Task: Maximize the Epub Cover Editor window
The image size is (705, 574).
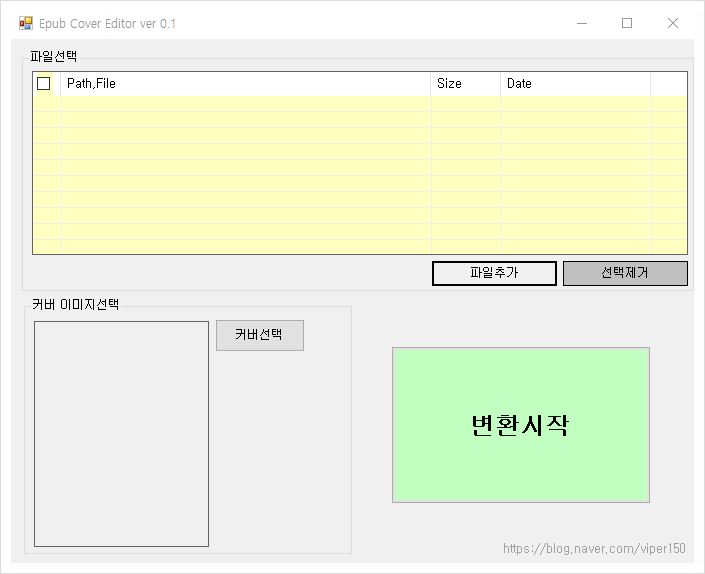Action: click(x=627, y=23)
